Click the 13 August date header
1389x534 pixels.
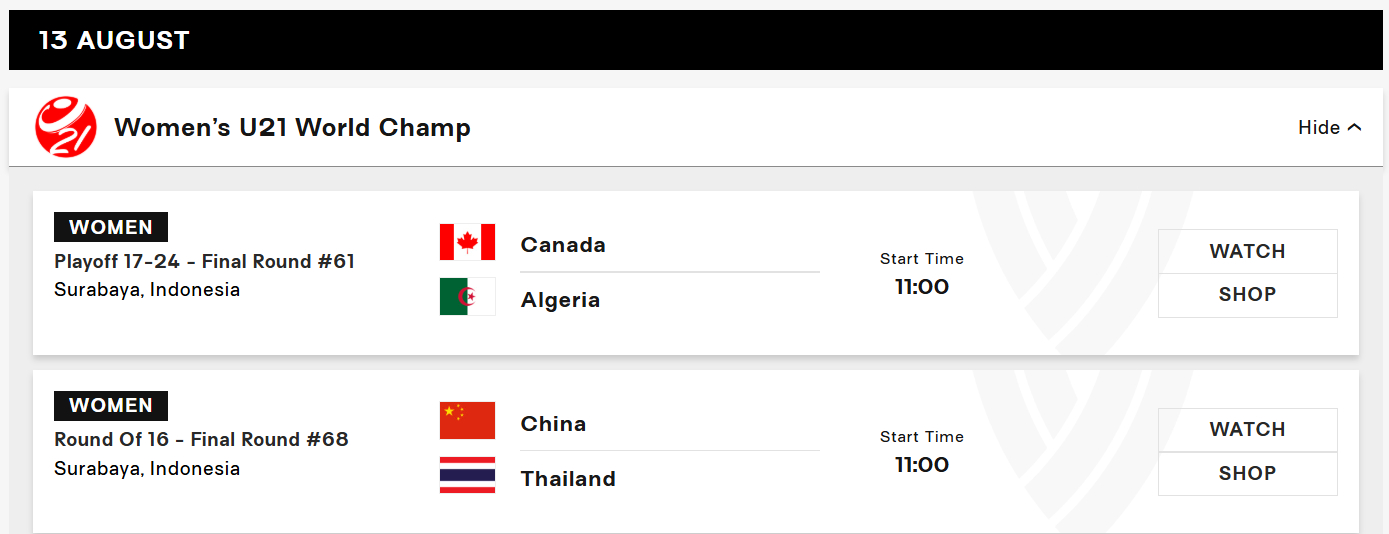[114, 40]
